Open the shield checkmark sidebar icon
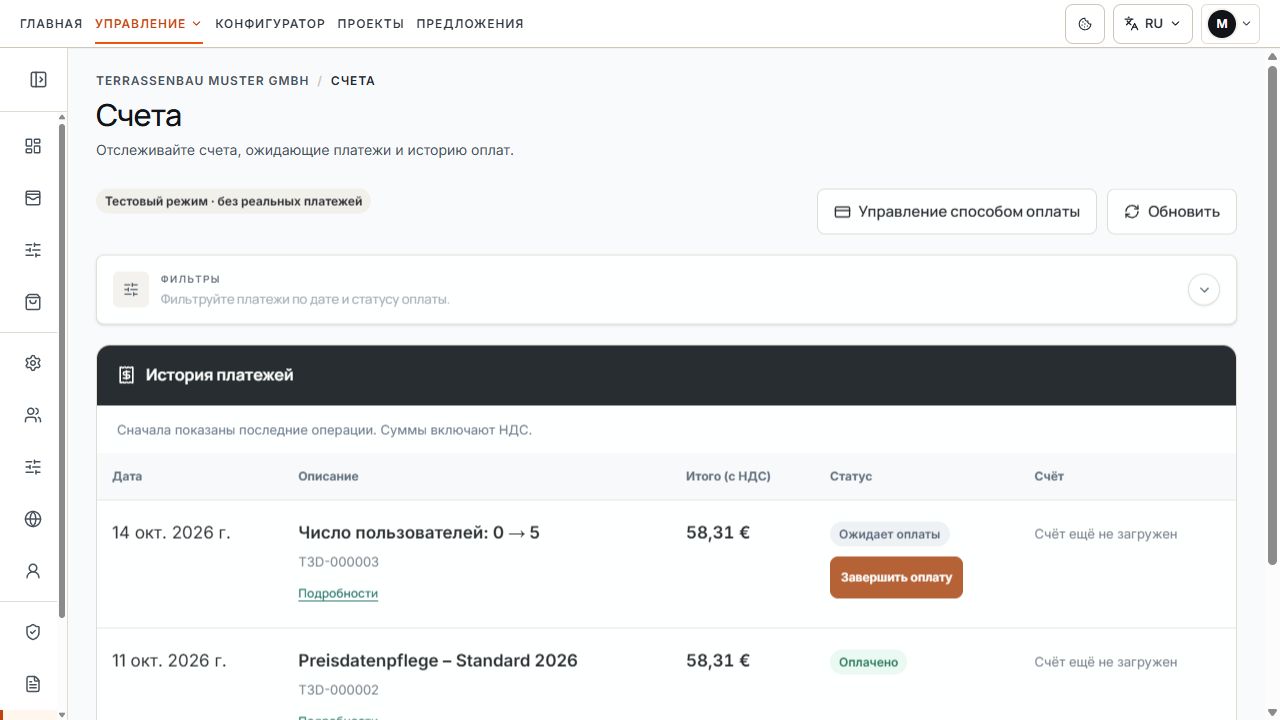The image size is (1280, 720). tap(33, 632)
